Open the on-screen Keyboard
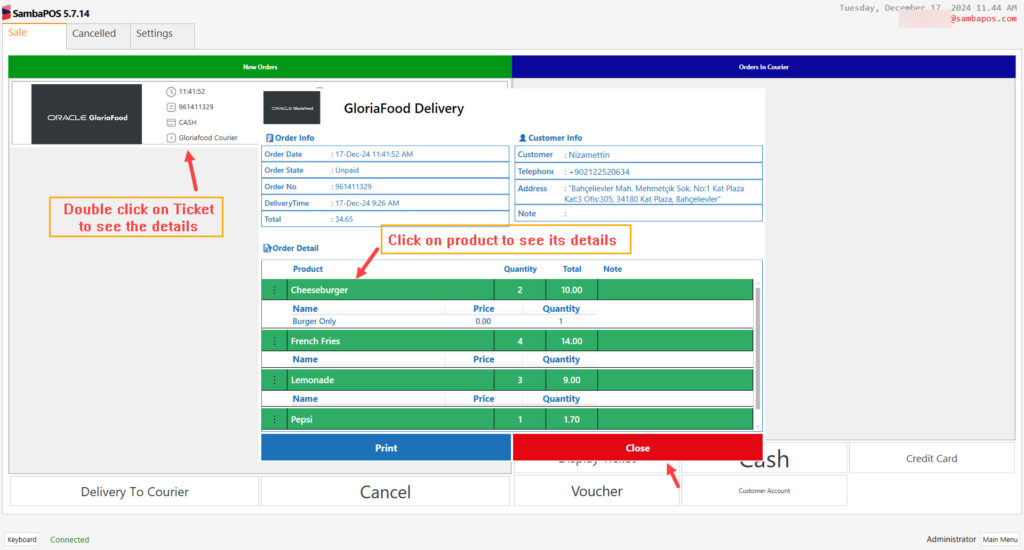Screen dimensions: 1024x550 click(x=22, y=540)
